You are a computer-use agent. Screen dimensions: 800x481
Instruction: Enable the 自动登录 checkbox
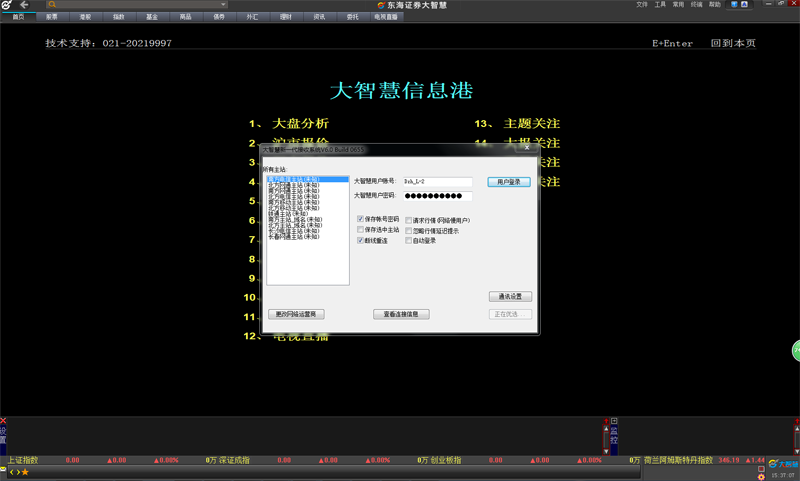coord(408,241)
